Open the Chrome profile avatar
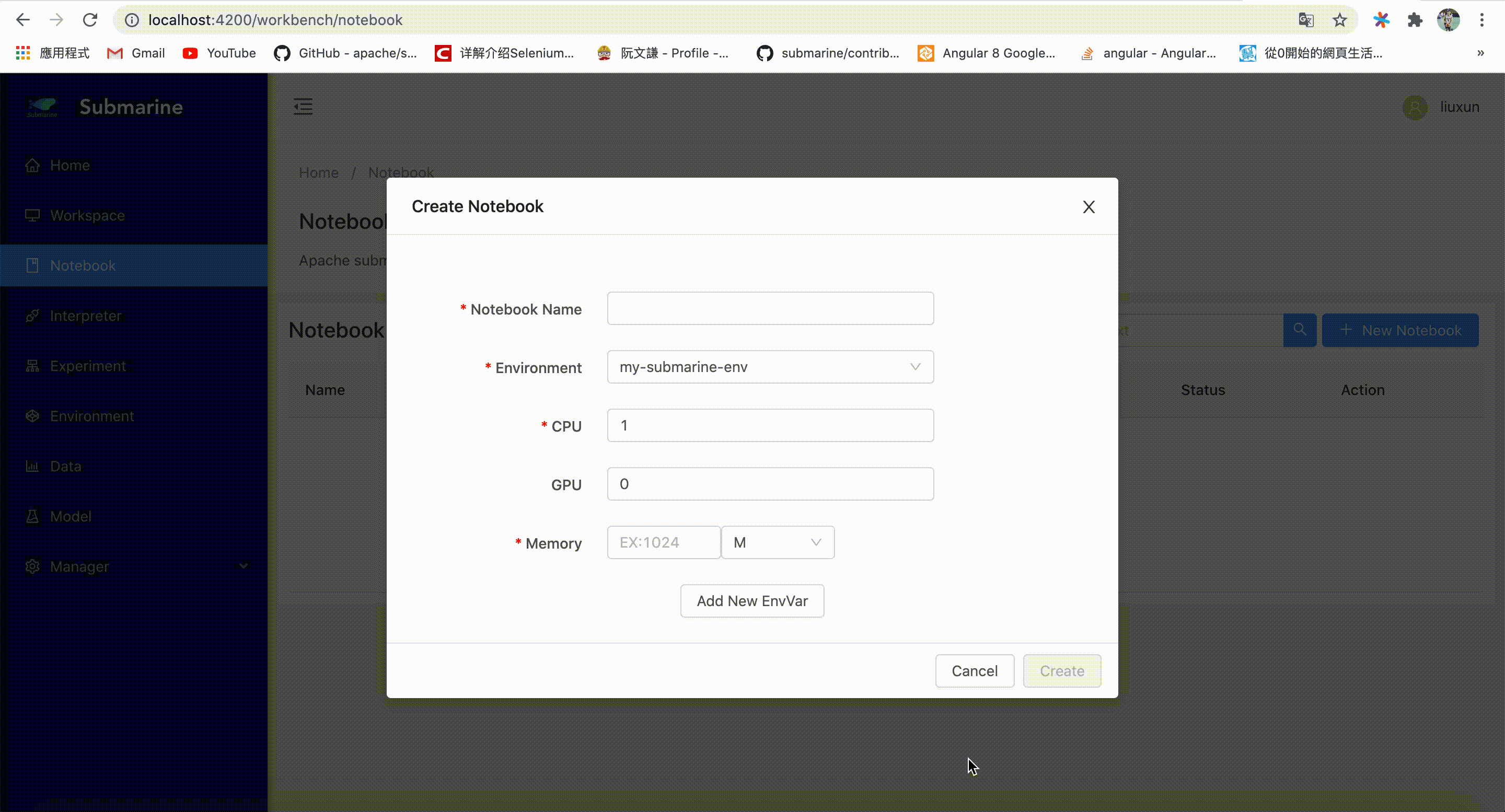The width and height of the screenshot is (1505, 812). [x=1448, y=20]
